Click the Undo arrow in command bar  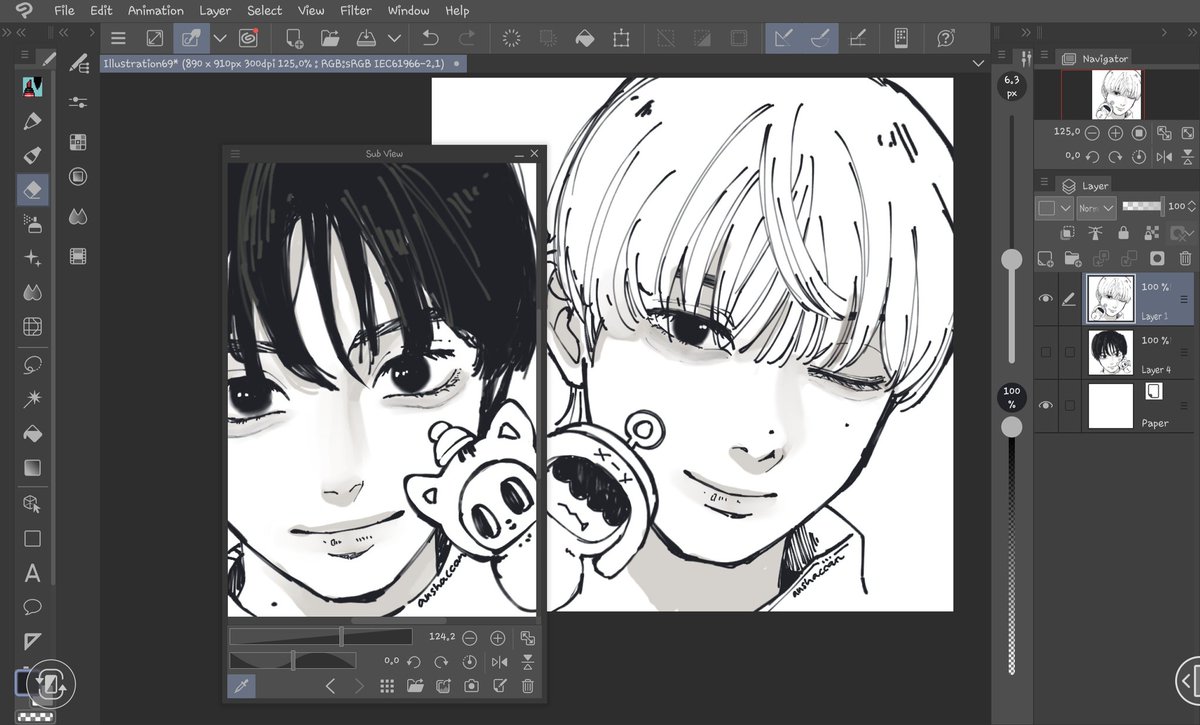coord(431,38)
